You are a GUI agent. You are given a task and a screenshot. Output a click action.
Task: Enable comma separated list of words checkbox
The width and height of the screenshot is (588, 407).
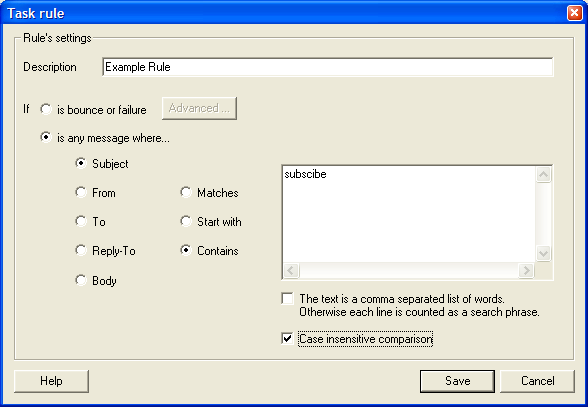(287, 299)
